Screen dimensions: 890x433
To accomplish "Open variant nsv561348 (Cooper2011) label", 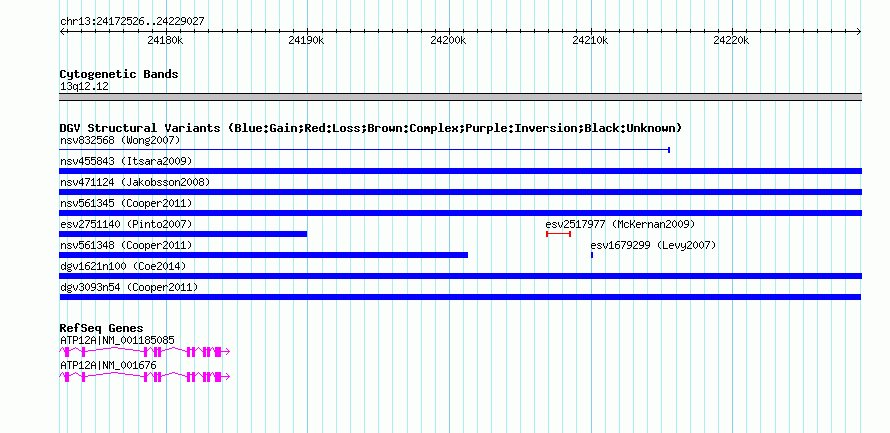I will click(126, 245).
